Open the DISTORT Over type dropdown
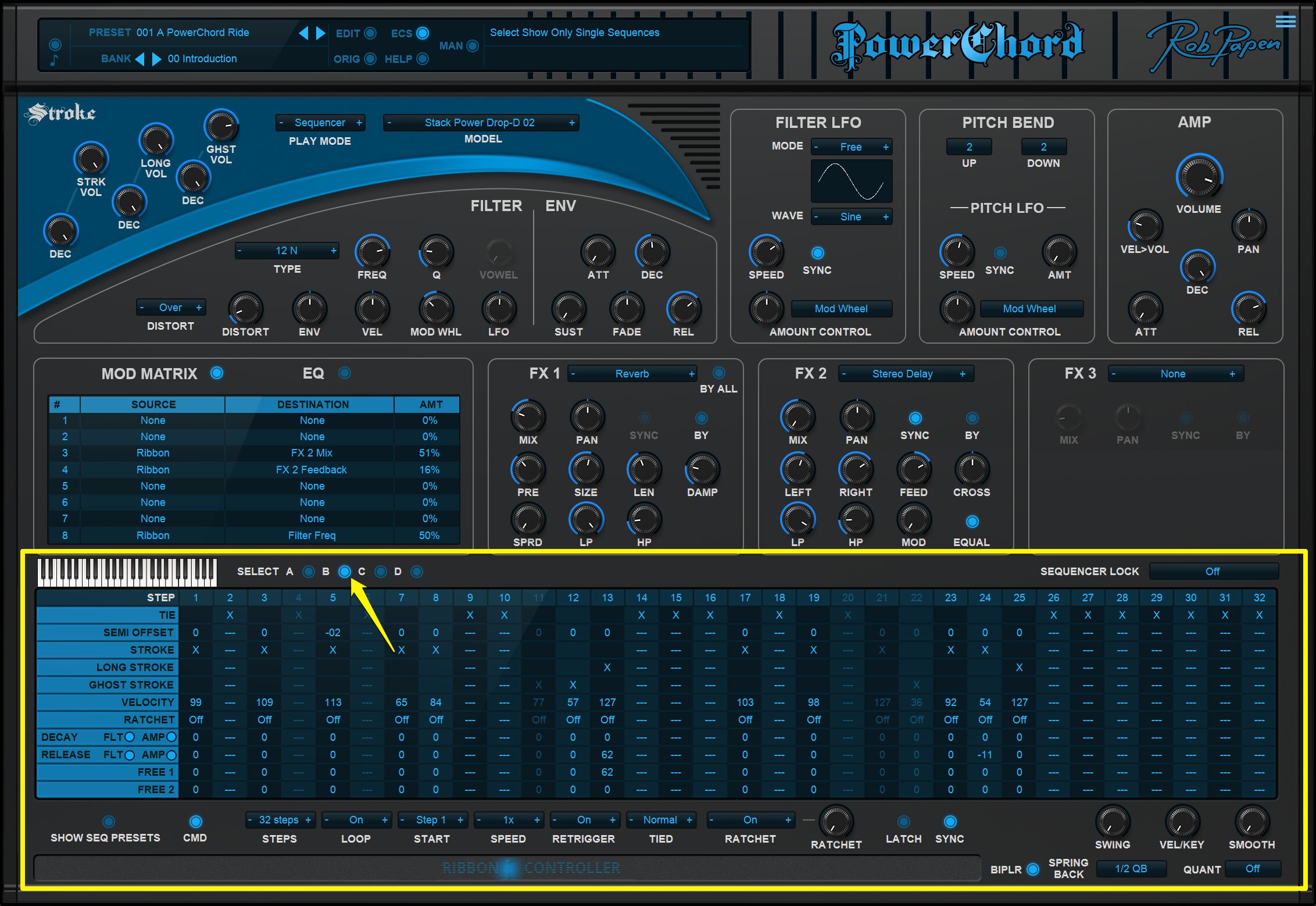Viewport: 1316px width, 906px height. 171,308
